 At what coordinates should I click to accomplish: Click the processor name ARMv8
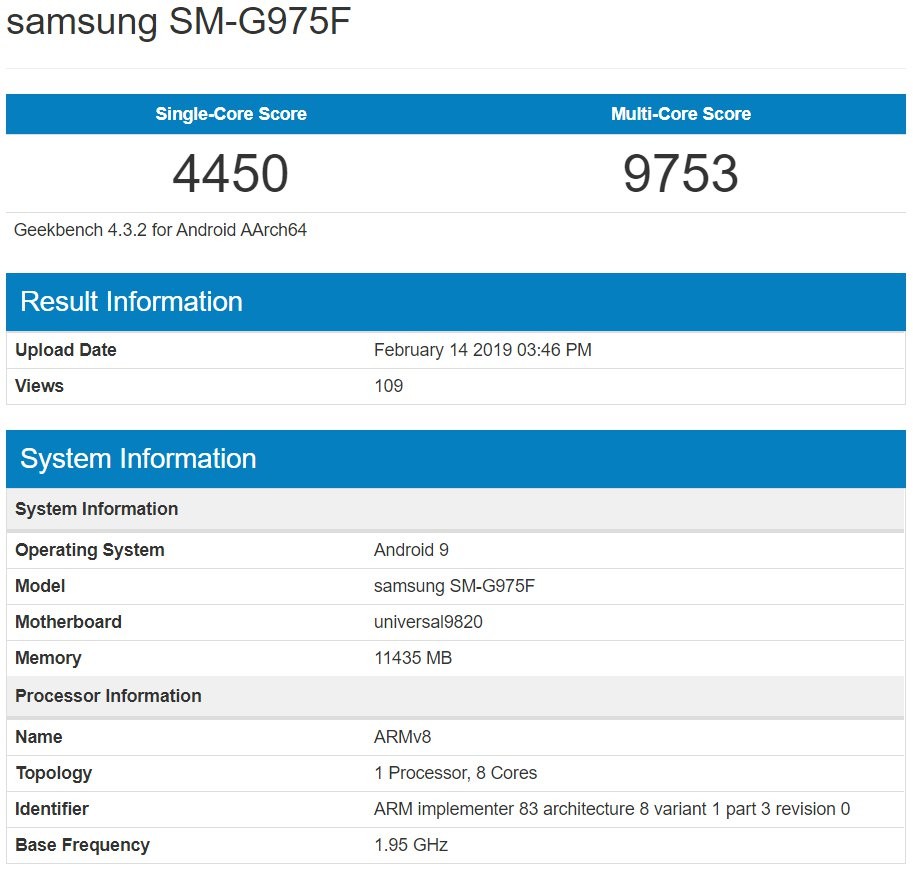click(x=402, y=737)
